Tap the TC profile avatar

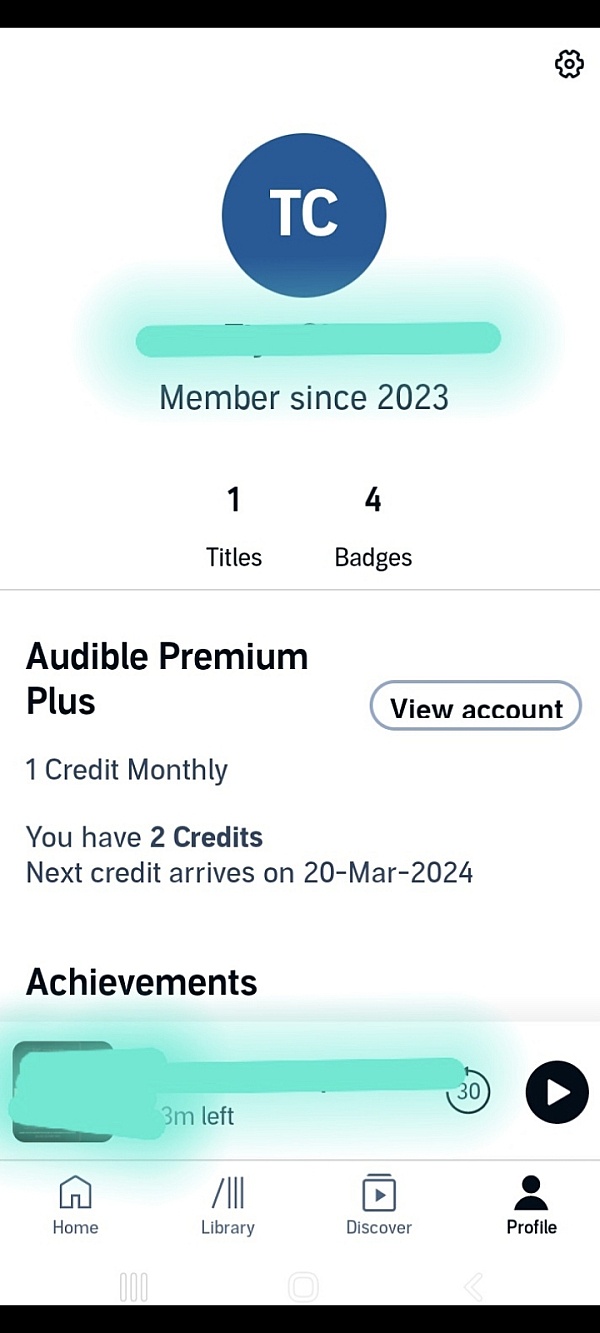pyautogui.click(x=304, y=215)
